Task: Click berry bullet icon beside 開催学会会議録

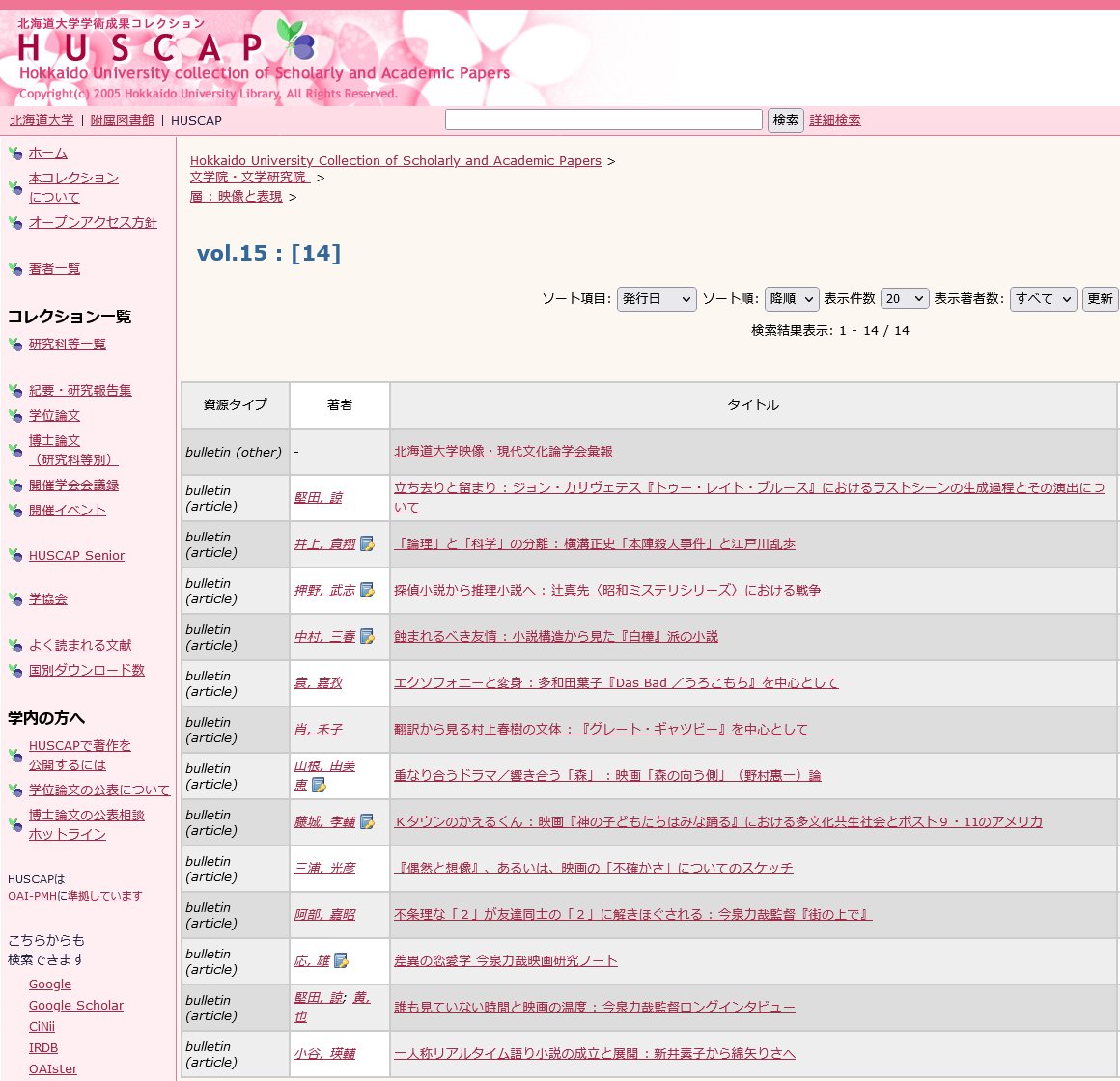Action: 15,485
